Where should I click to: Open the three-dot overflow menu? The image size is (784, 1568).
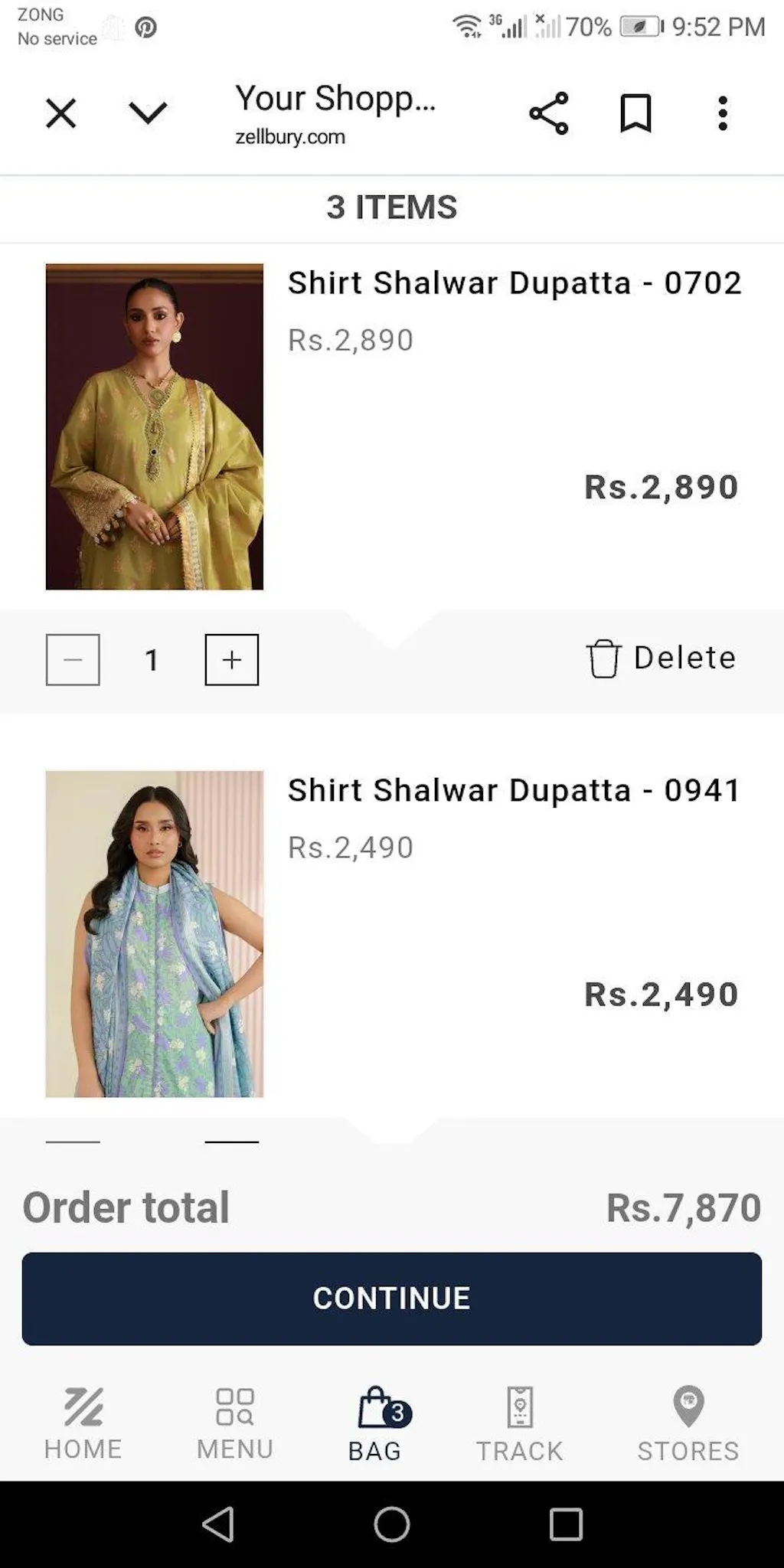pos(723,113)
